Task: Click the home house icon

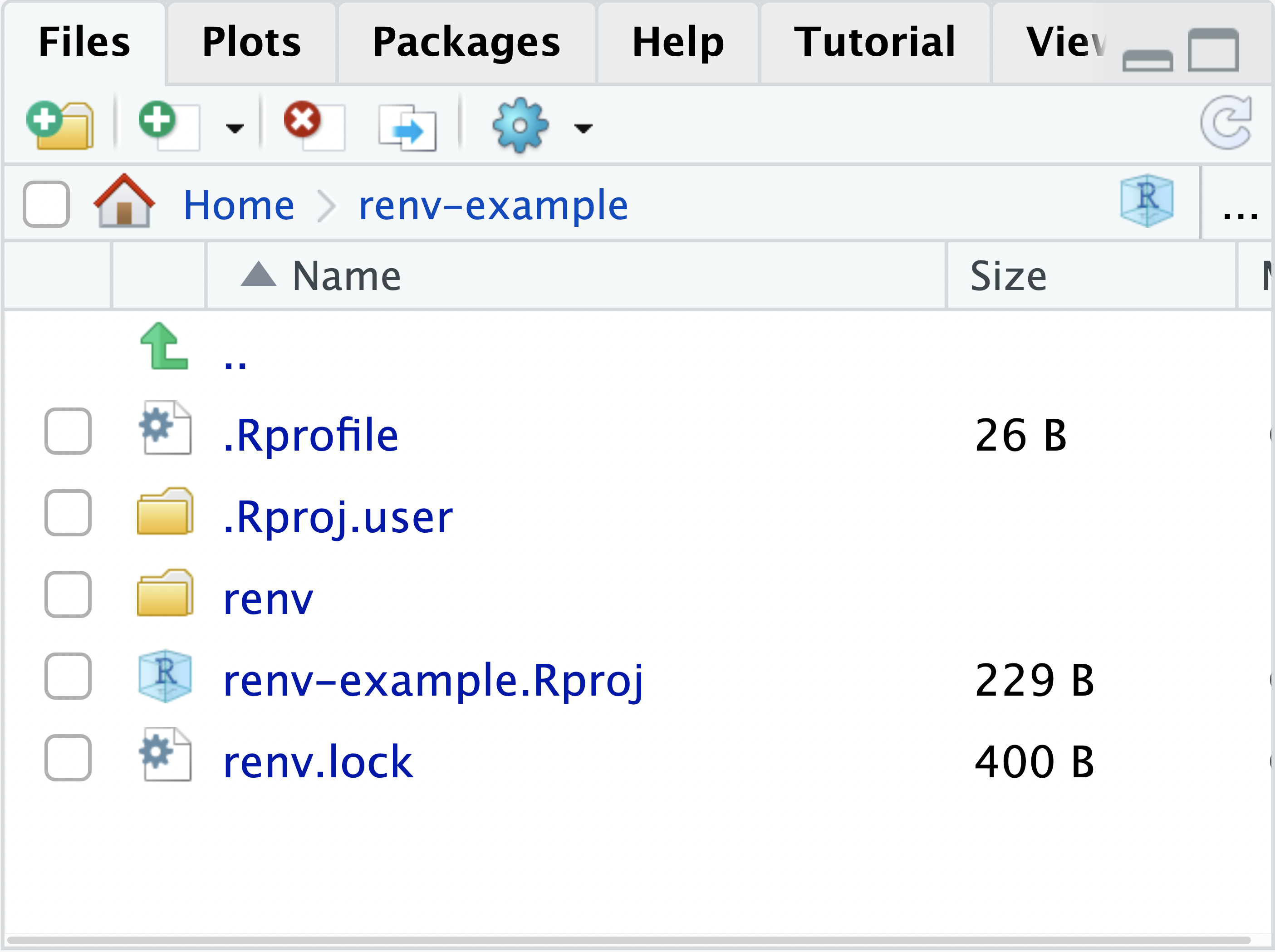Action: [x=124, y=201]
